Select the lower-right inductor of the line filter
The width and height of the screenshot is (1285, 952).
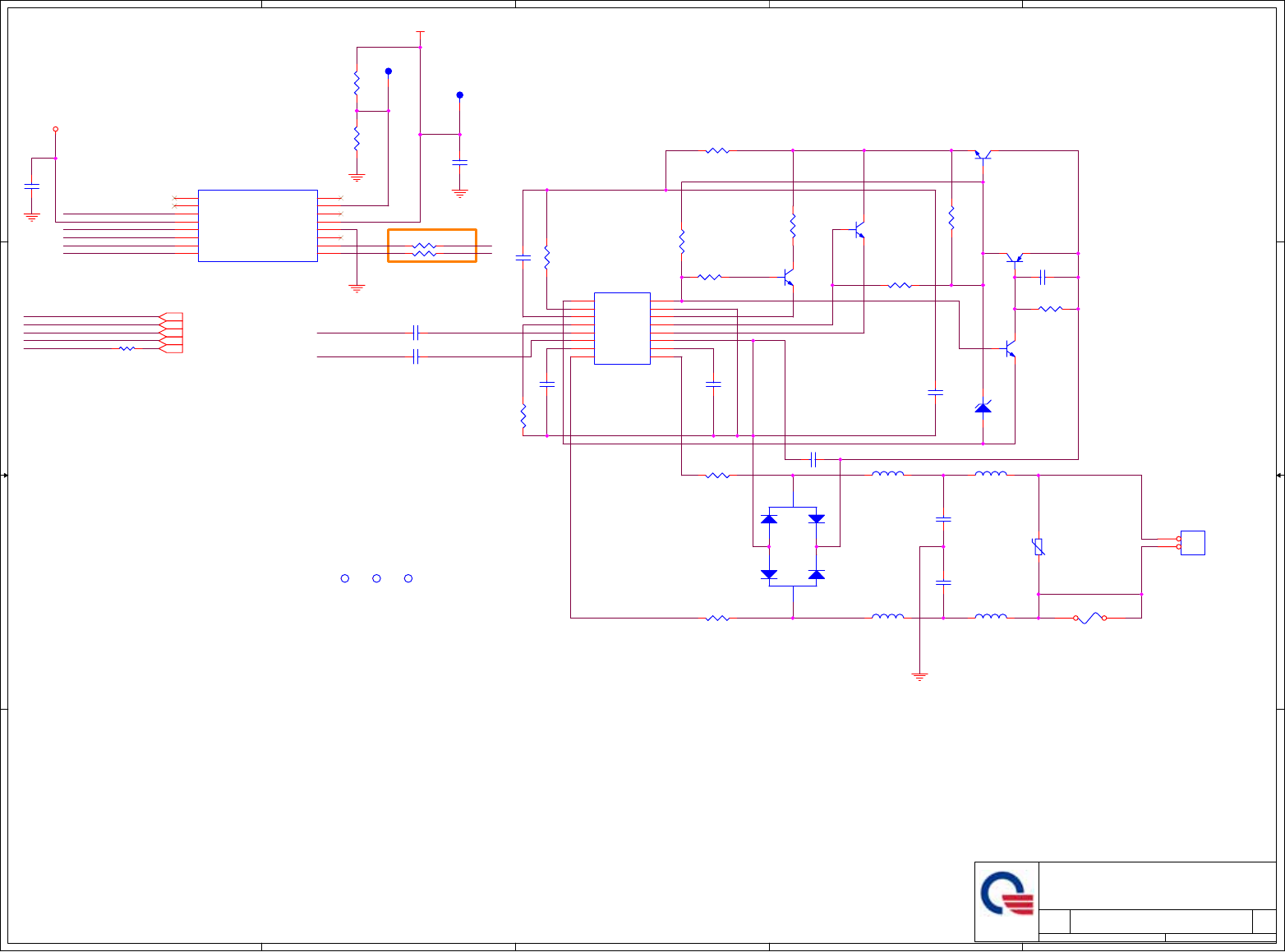991,616
